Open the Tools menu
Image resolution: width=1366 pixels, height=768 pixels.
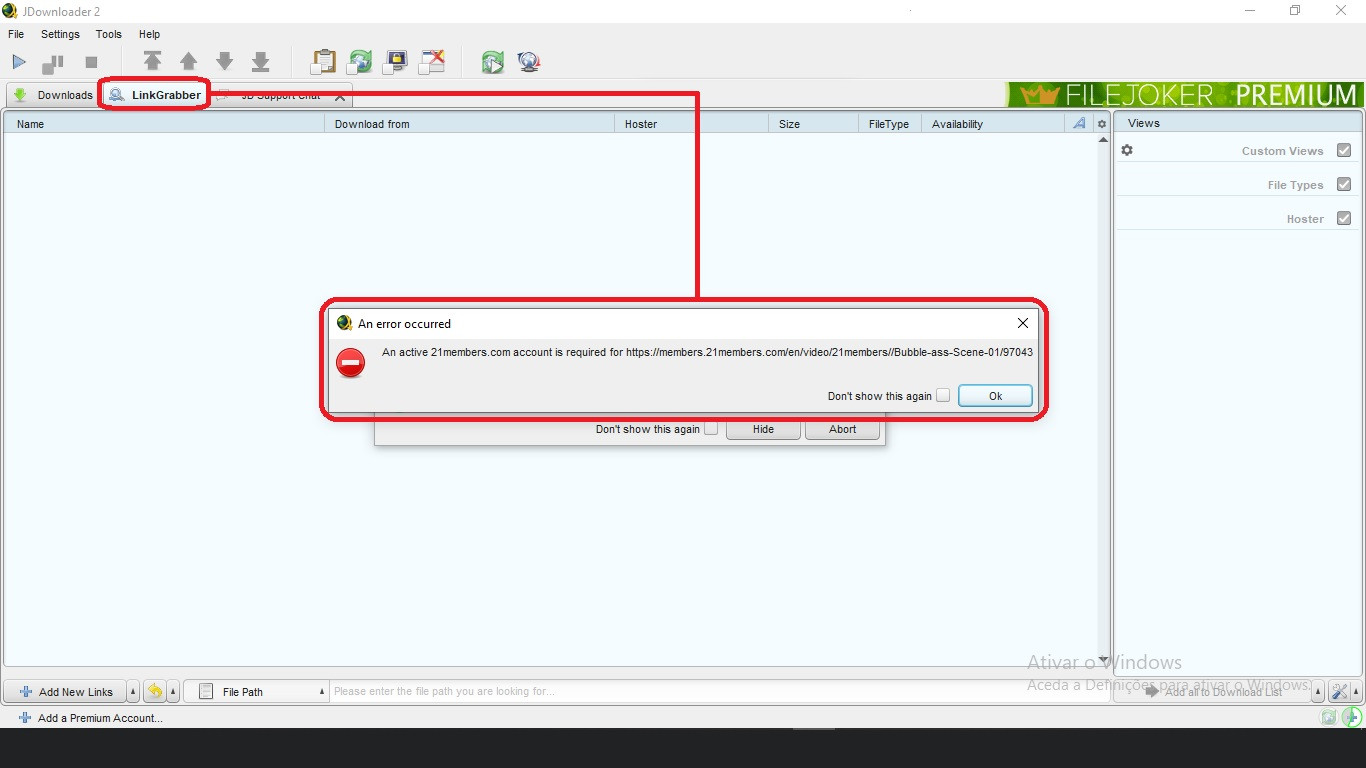click(x=108, y=34)
